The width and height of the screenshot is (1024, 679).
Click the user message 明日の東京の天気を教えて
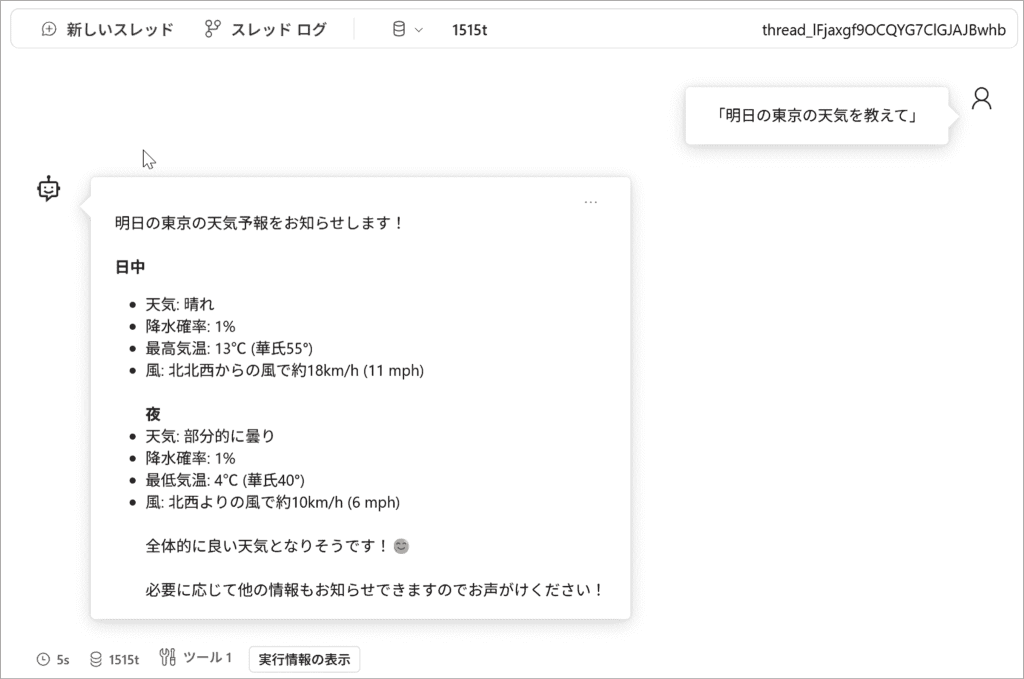point(816,116)
